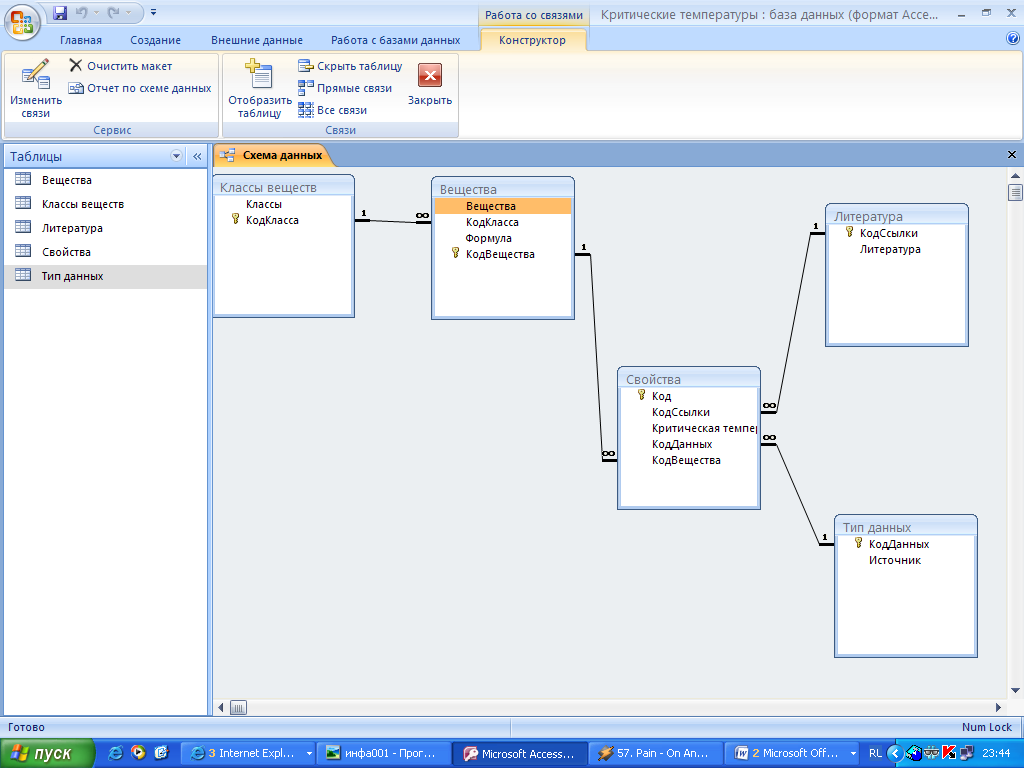Click the Тип данных table title bar

(x=906, y=526)
